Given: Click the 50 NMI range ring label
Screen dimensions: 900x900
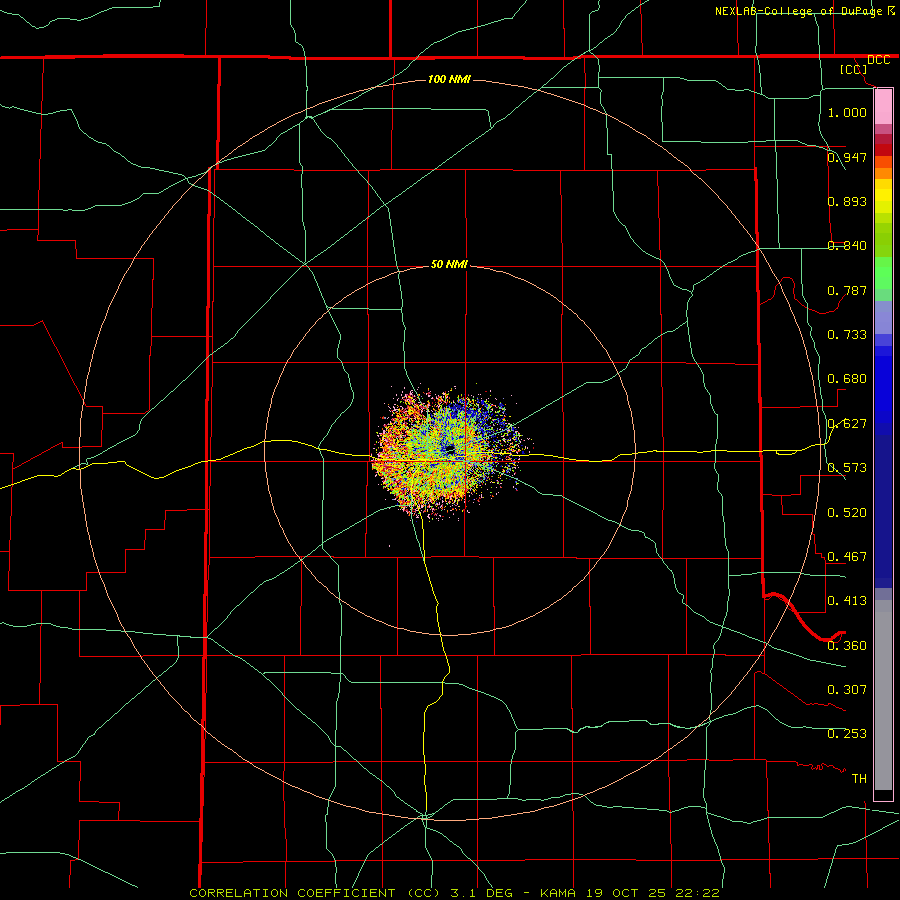Looking at the screenshot, I should 449,265.
